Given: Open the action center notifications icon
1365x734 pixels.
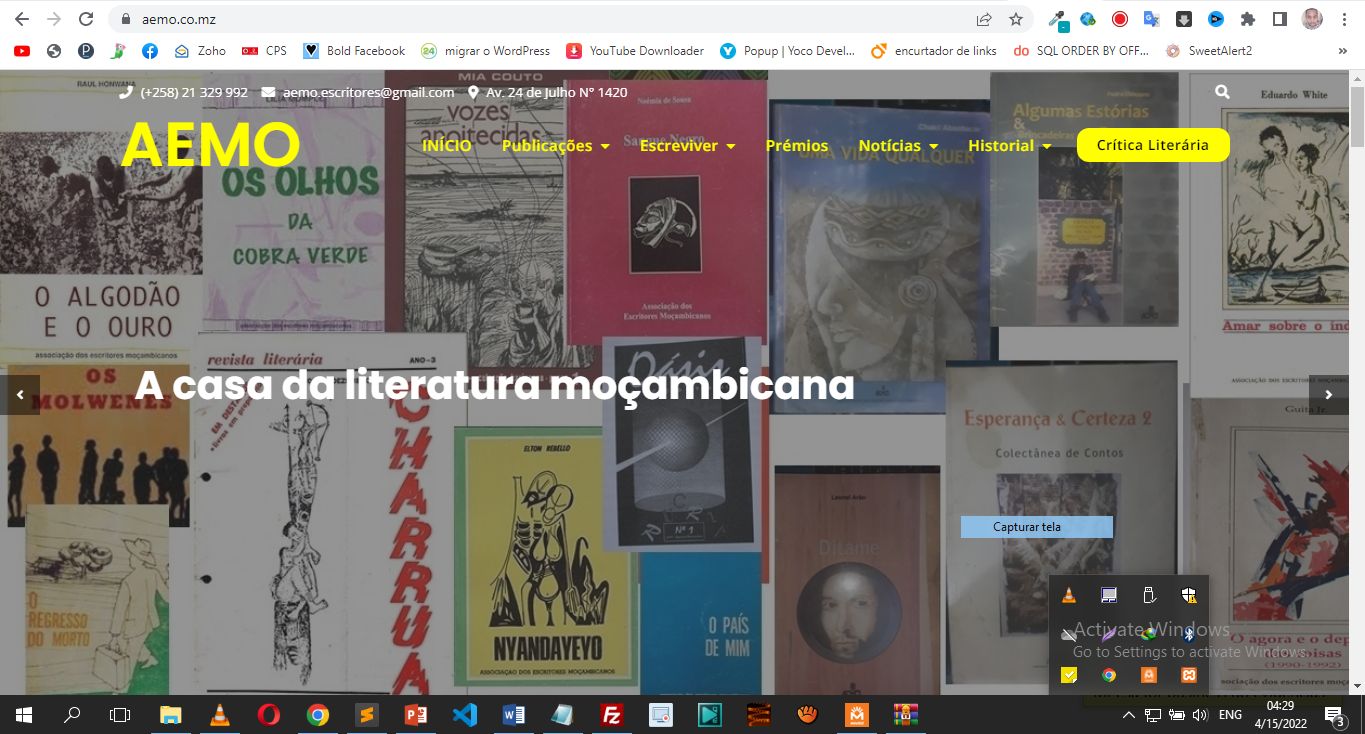Looking at the screenshot, I should tap(1334, 715).
